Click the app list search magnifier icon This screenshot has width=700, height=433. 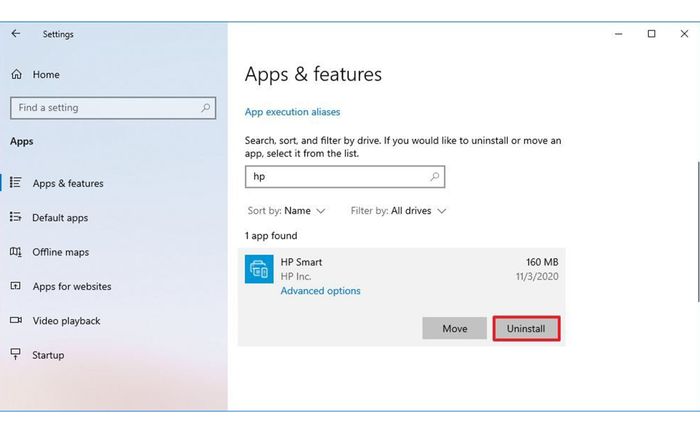click(434, 177)
